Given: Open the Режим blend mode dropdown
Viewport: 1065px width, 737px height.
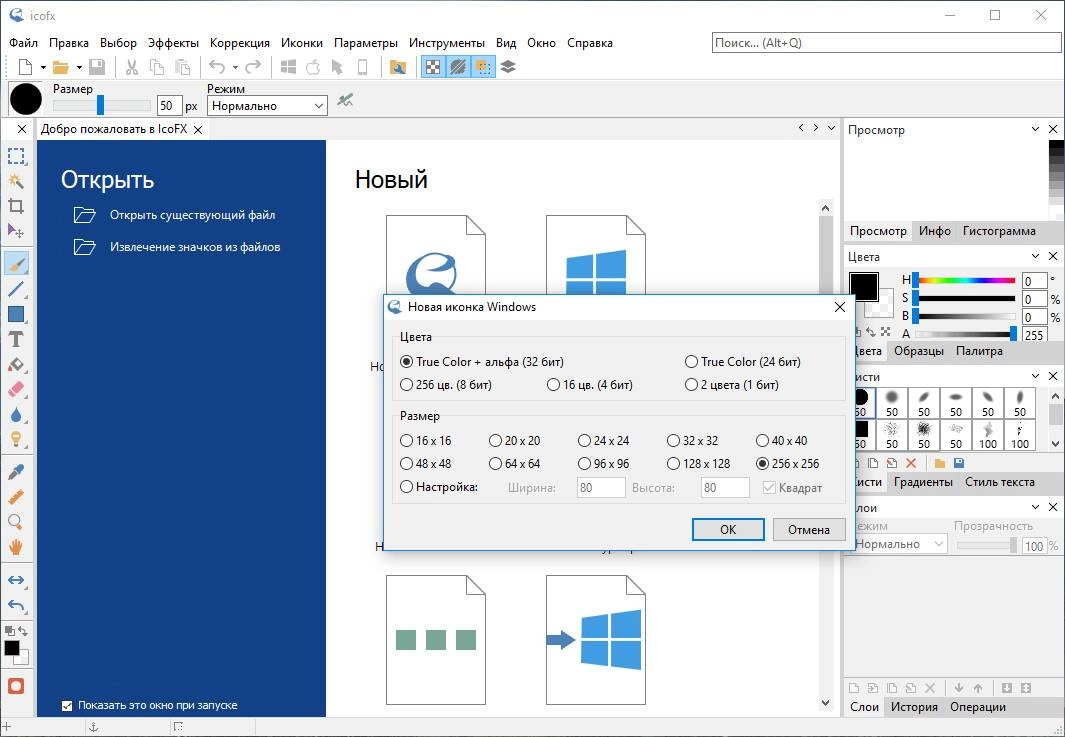Looking at the screenshot, I should 268,105.
